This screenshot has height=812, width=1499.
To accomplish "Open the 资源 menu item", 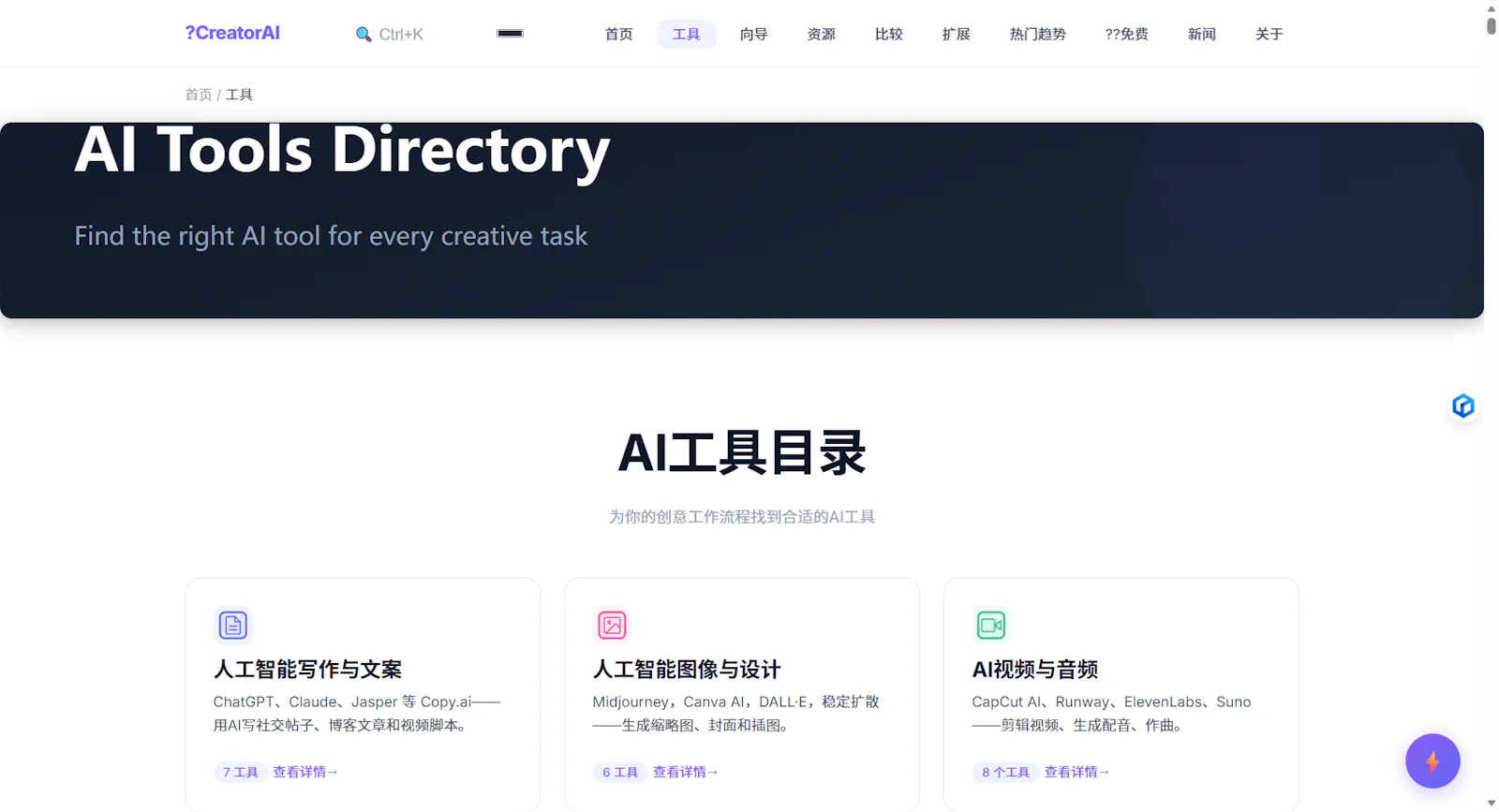I will point(821,34).
